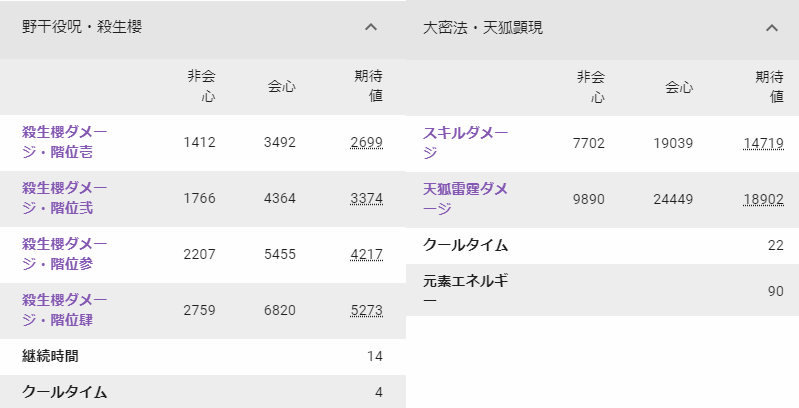Image resolution: width=799 pixels, height=408 pixels.
Task: Click the 天狐雷霆ダメージ link
Action: click(466, 198)
